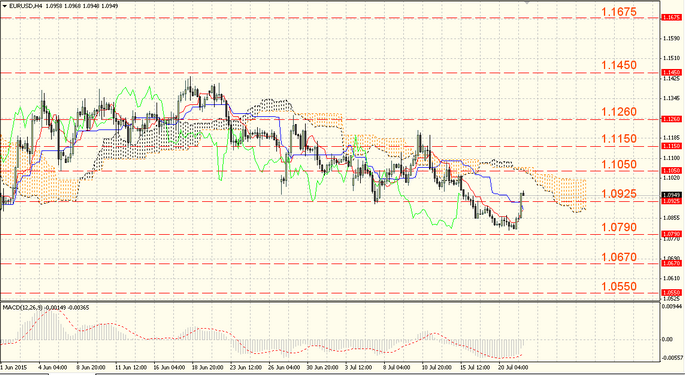This screenshot has width=685, height=375.
Task: Select the EURUSD,H4 chart title text
Action: coord(26,6)
